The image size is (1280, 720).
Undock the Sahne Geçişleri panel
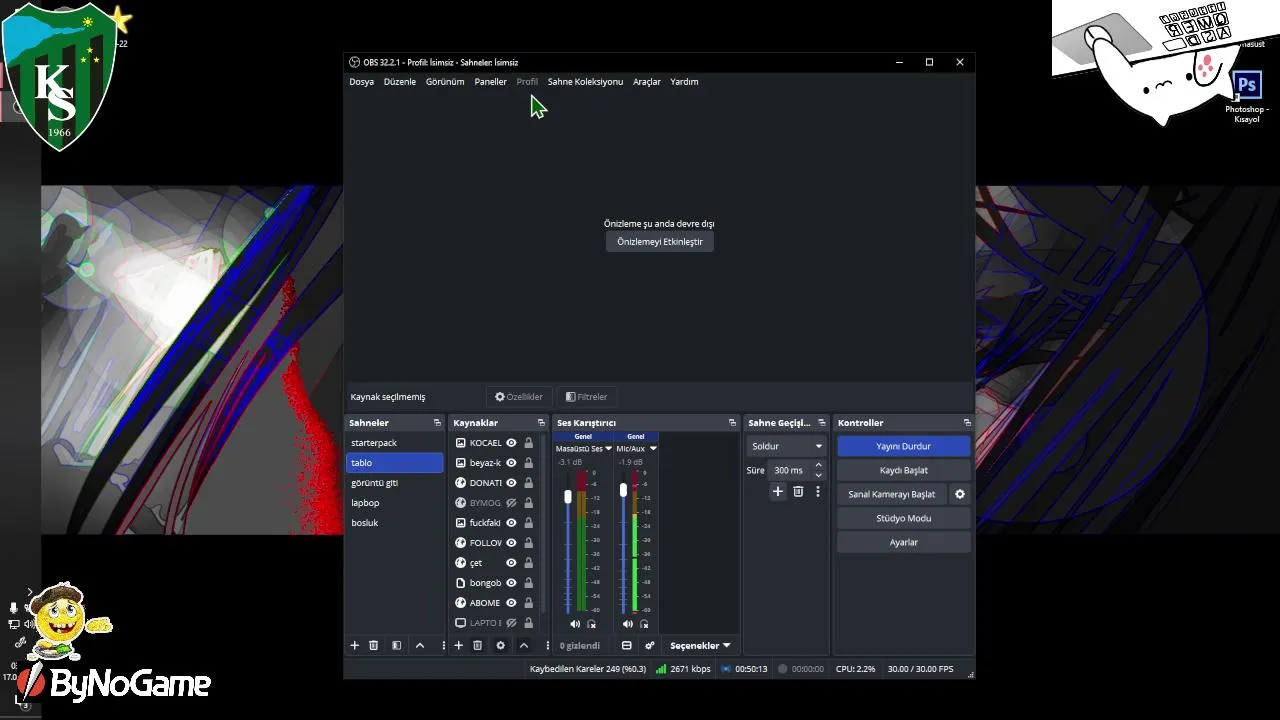(x=822, y=423)
